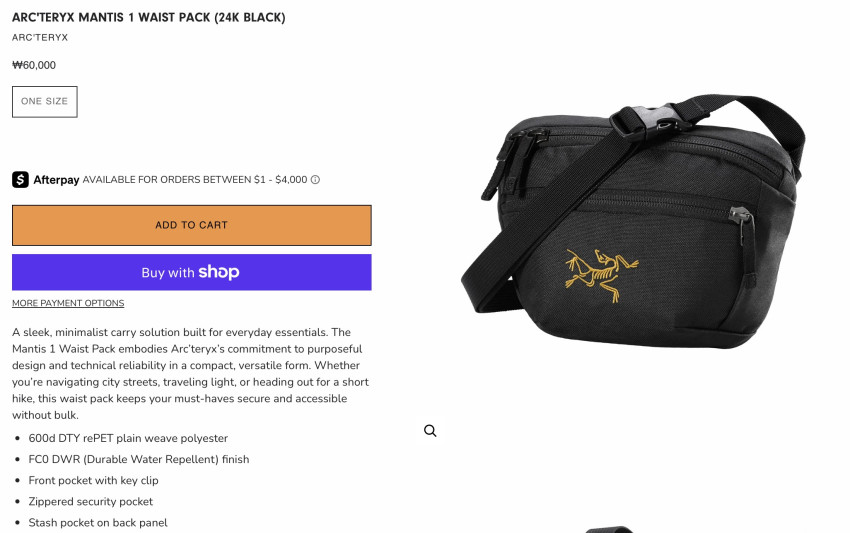Viewport: 850px width, 533px height.
Task: Click the Afterpay wordmark
Action: point(56,179)
